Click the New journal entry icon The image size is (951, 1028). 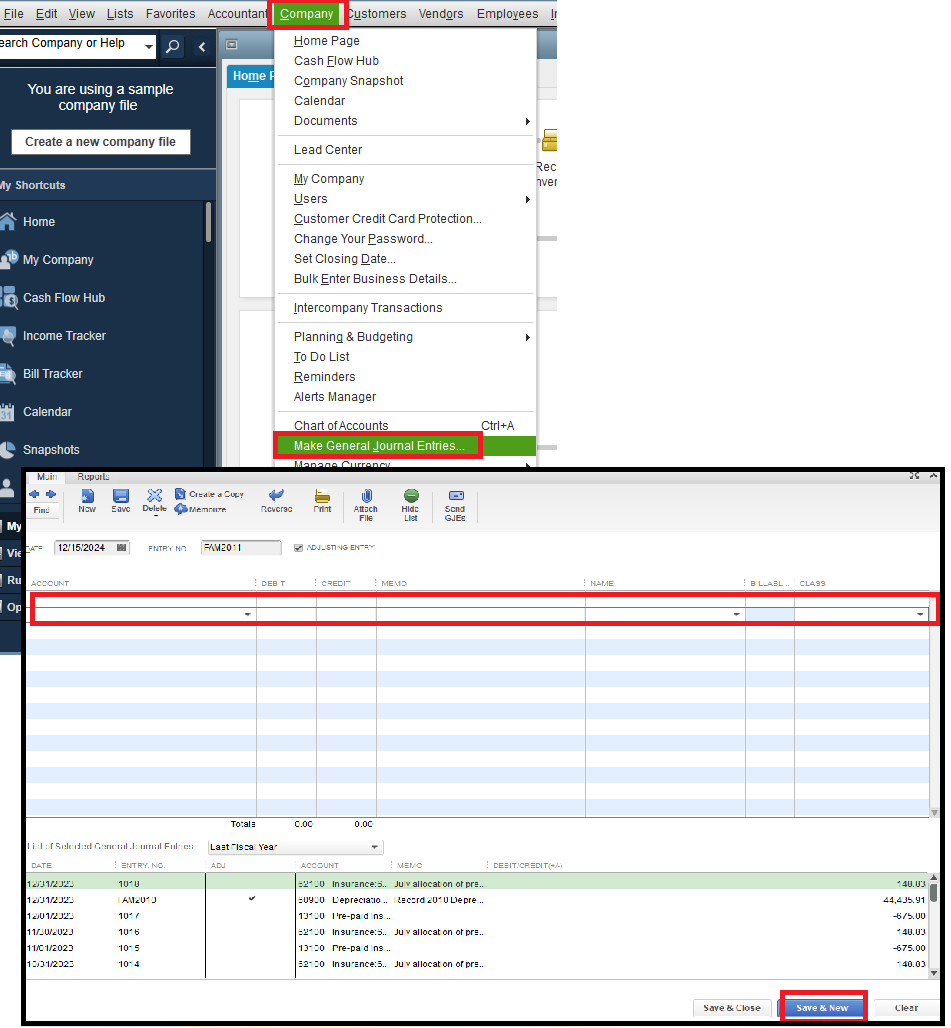point(87,496)
